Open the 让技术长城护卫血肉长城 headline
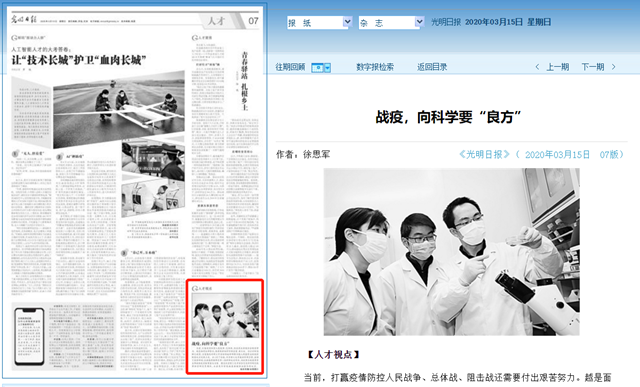 (x=78, y=60)
